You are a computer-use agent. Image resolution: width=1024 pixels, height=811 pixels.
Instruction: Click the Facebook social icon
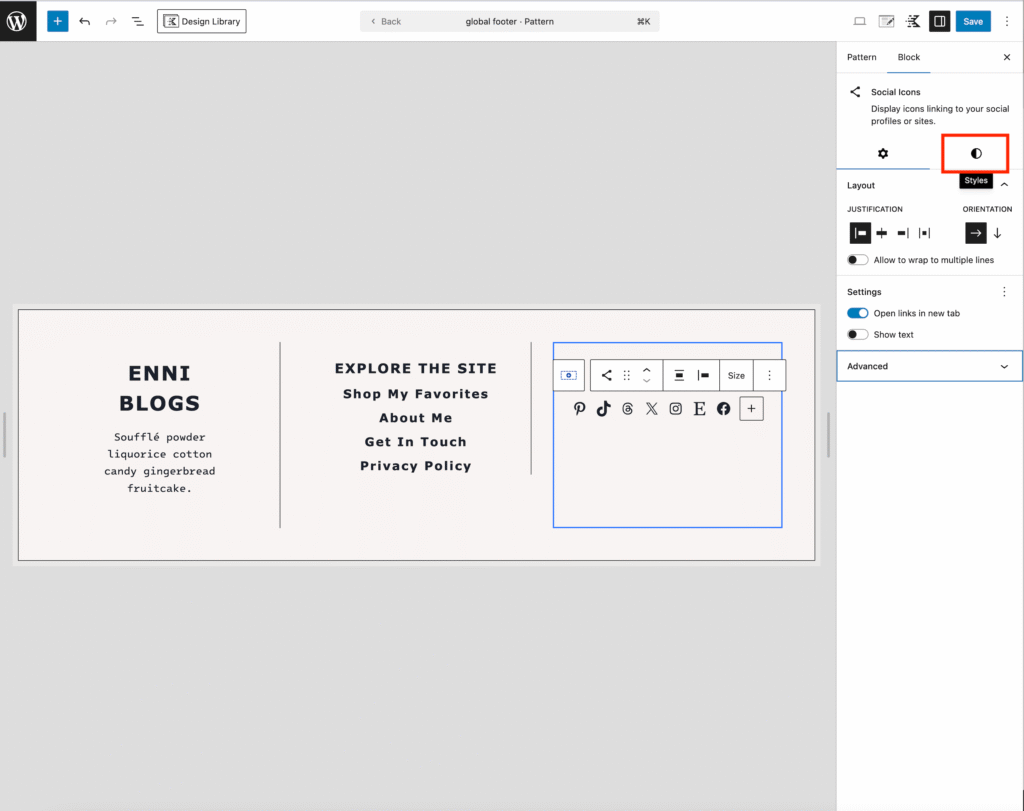[x=724, y=408]
